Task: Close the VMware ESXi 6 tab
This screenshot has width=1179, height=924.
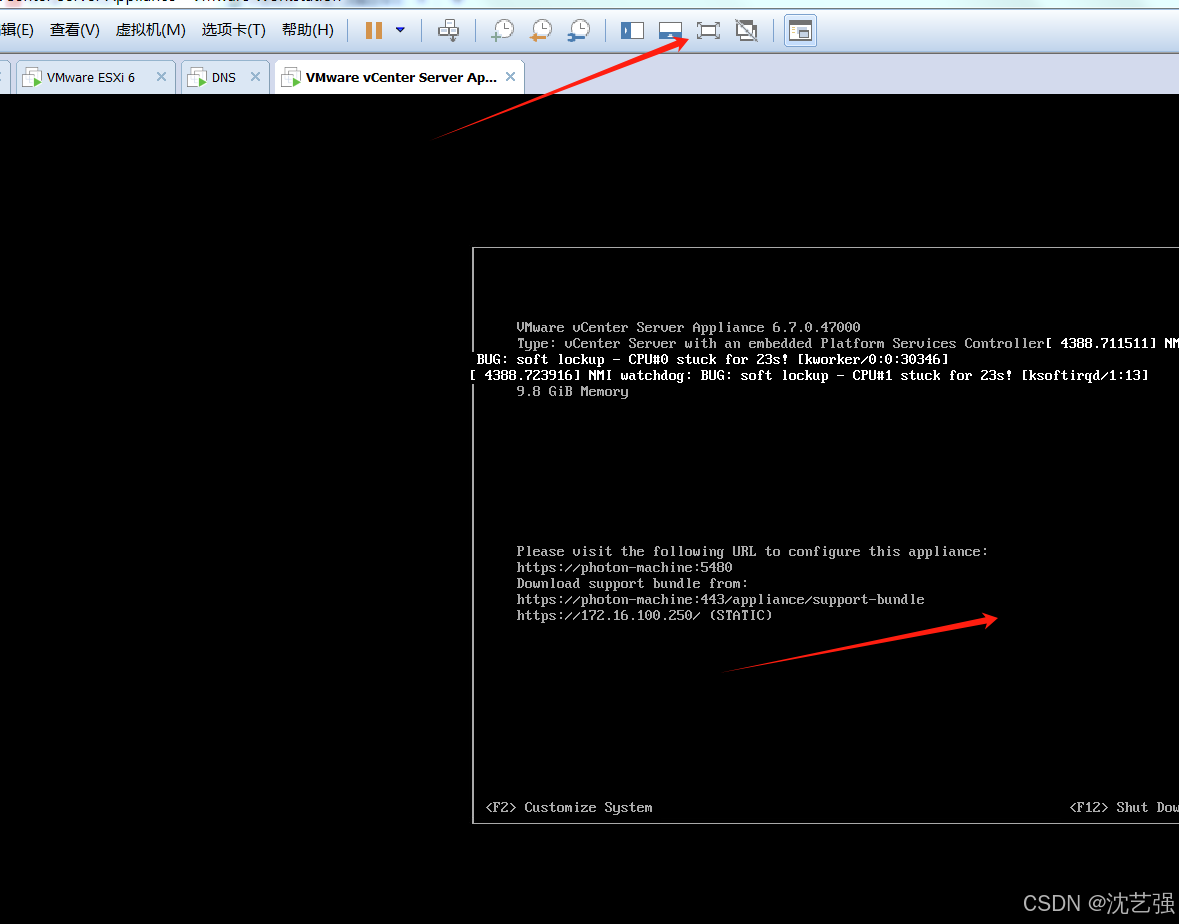Action: [161, 77]
